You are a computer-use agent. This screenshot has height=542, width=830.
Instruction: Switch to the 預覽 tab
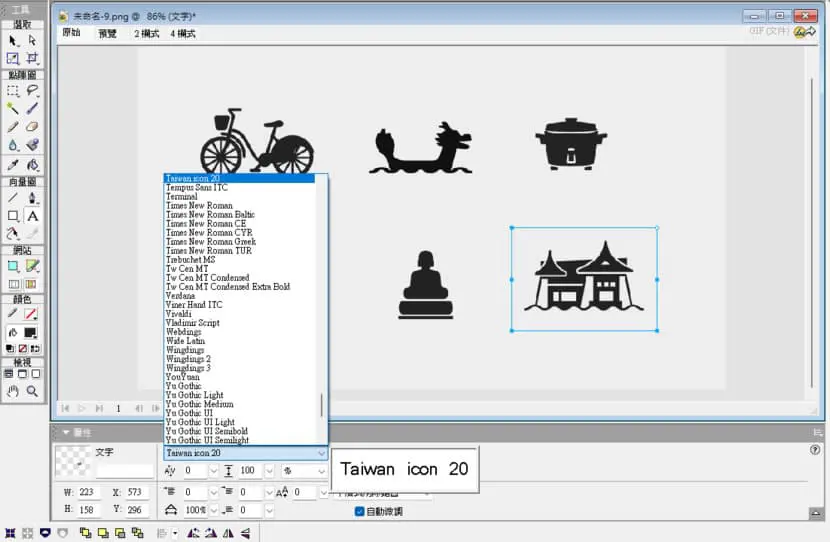[107, 33]
